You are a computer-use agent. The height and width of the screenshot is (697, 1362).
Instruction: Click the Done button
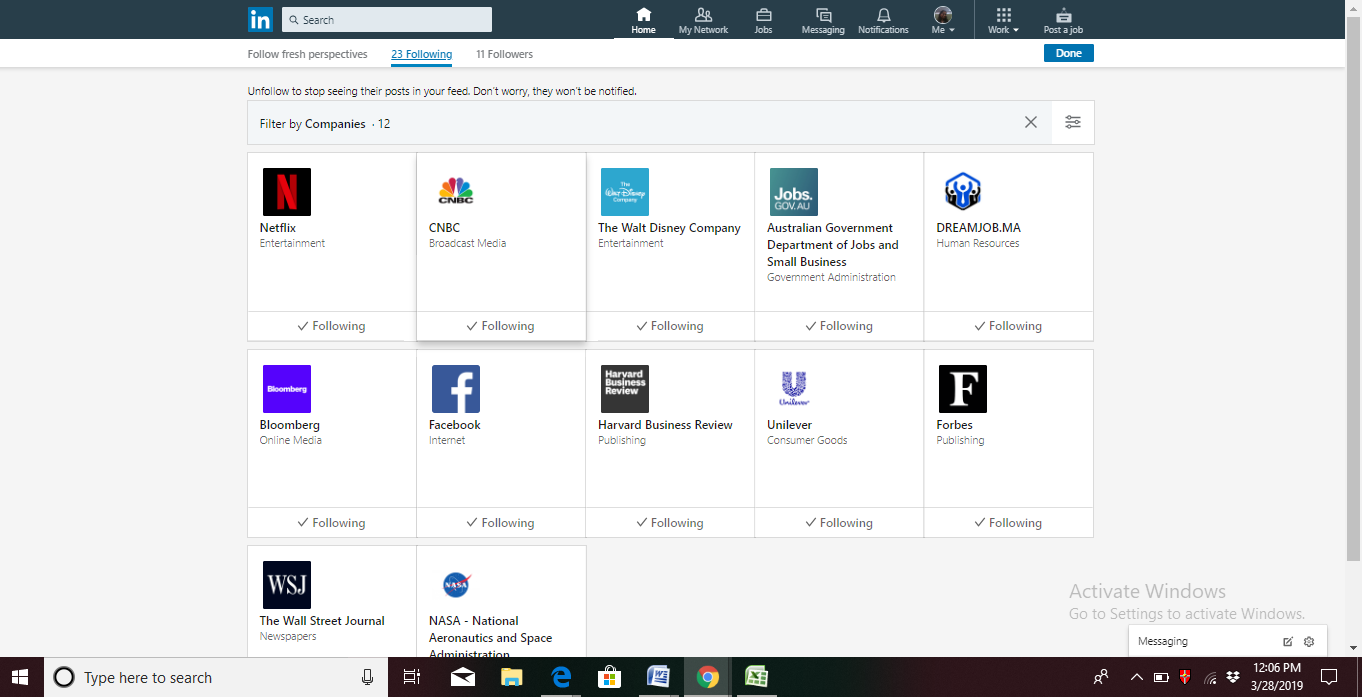[x=1068, y=53]
